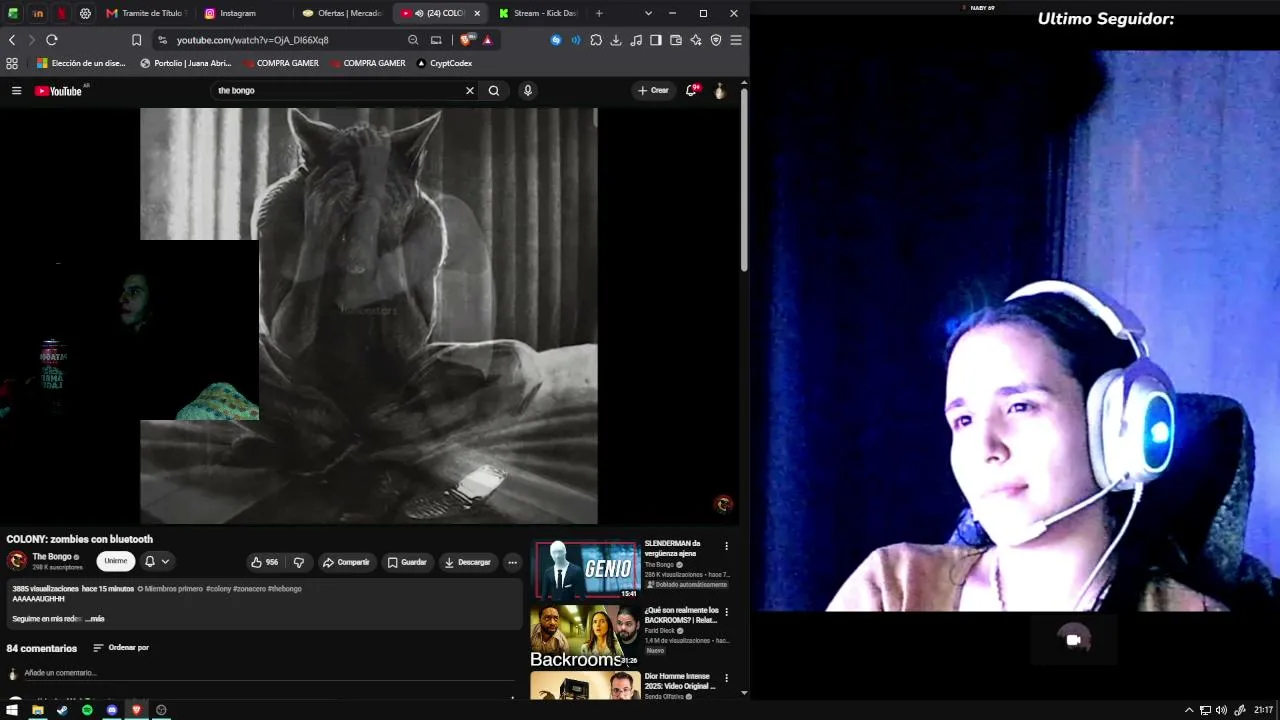Click the 'Compartir' share button

tap(346, 562)
